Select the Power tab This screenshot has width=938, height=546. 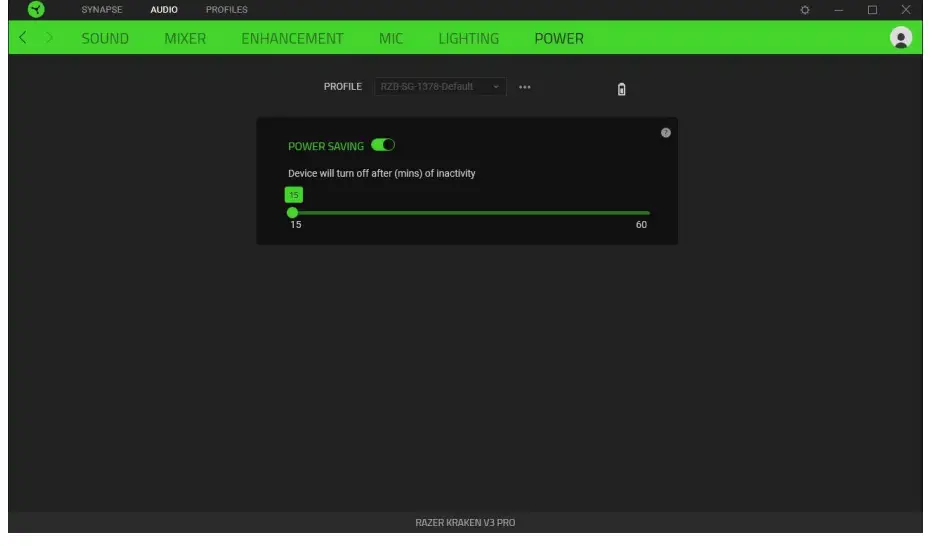point(559,38)
